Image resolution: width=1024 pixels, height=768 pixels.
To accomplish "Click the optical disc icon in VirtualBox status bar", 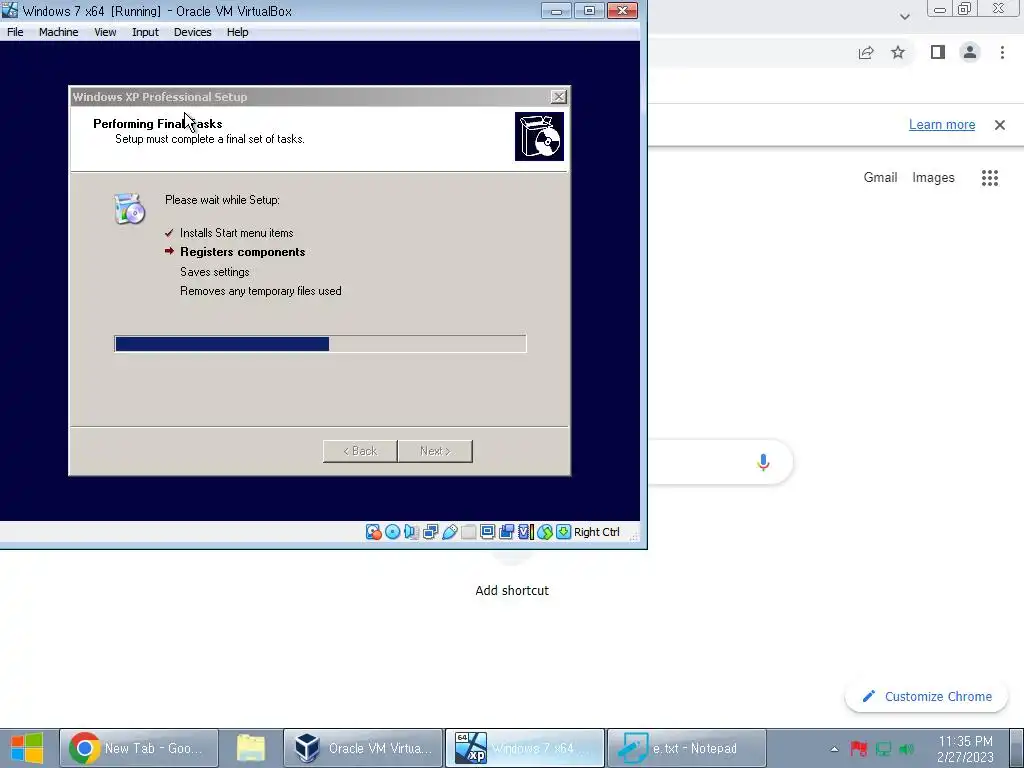I will point(392,532).
